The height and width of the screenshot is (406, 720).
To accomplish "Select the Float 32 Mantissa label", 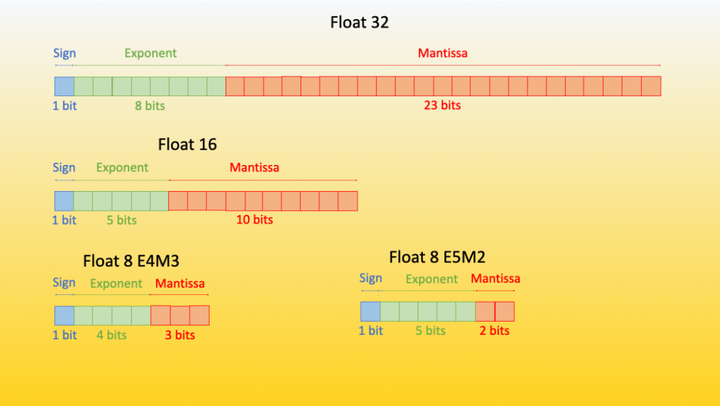I will point(443,53).
